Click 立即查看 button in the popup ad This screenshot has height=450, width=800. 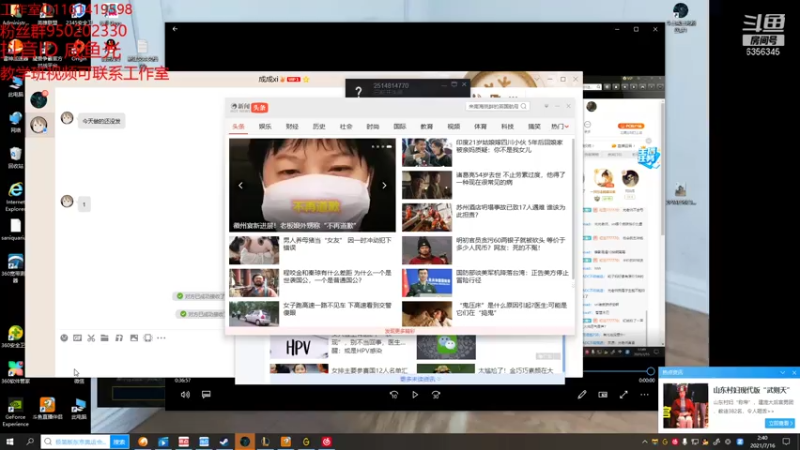tap(779, 423)
